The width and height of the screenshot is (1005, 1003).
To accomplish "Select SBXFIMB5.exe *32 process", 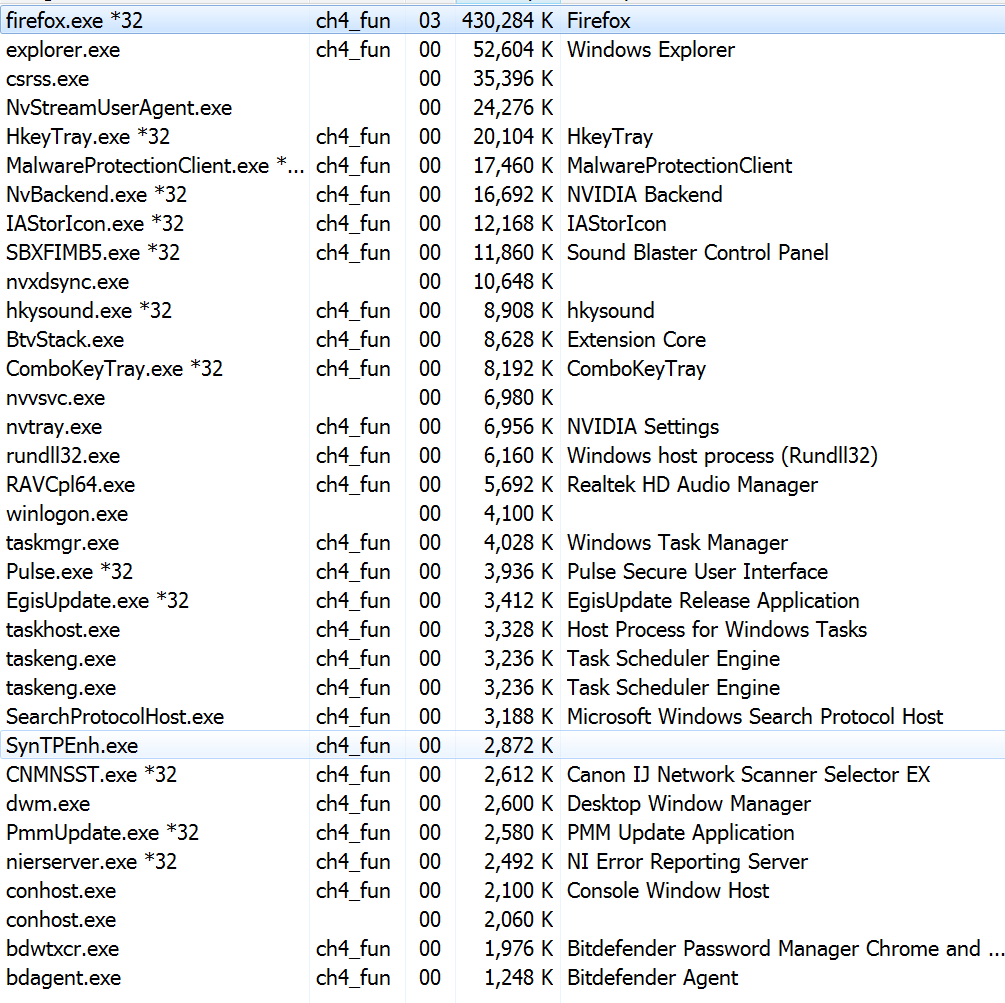I will tap(92, 253).
